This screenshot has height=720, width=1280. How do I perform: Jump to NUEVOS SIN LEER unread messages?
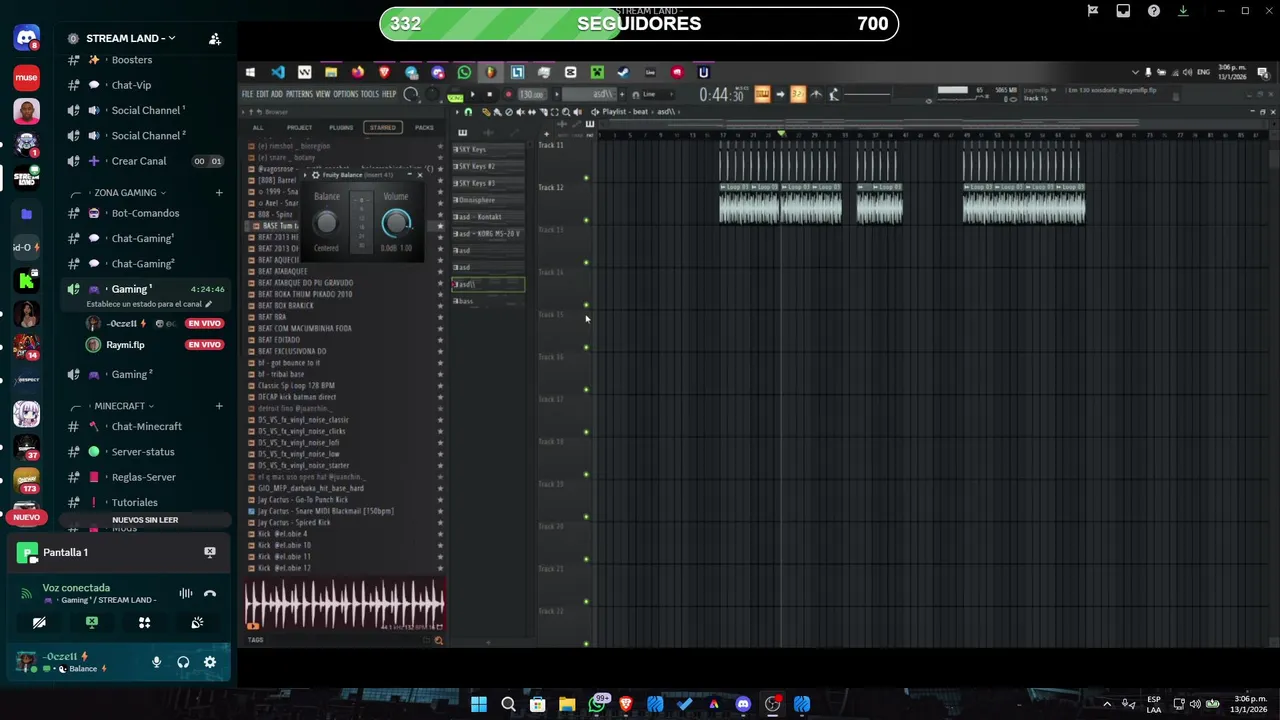145,520
